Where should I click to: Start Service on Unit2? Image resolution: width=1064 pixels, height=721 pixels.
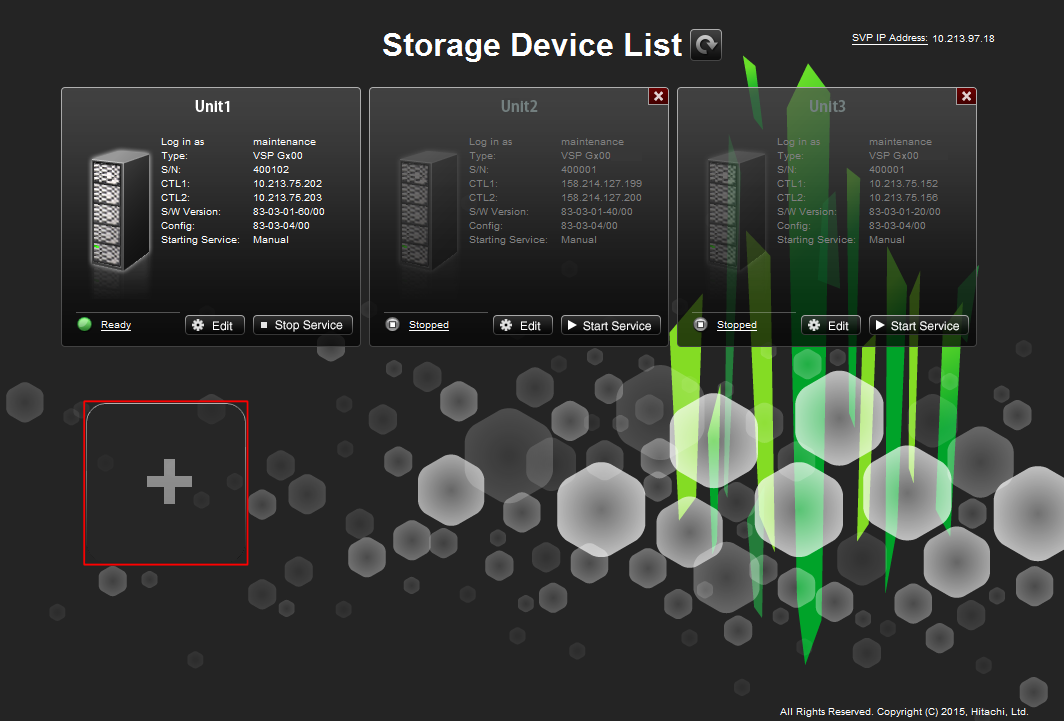[611, 325]
